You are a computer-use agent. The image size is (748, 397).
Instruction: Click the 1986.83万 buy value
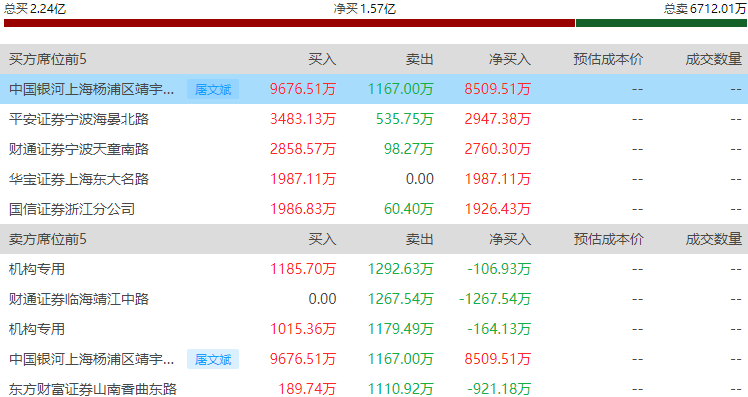(x=303, y=209)
